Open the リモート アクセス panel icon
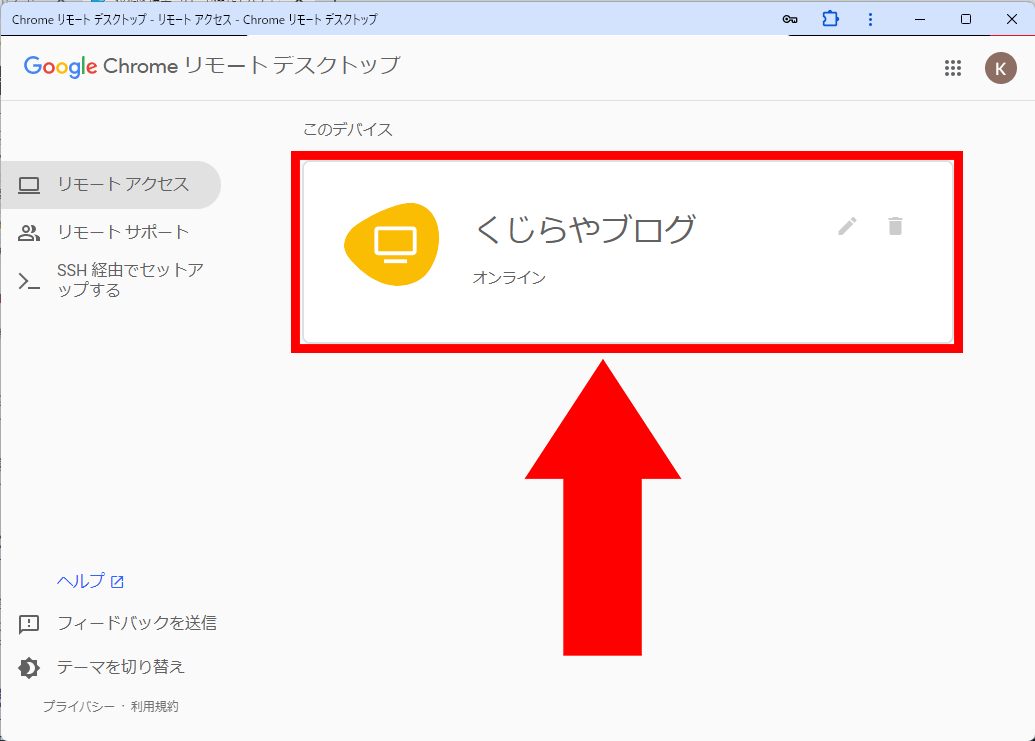 [x=31, y=185]
